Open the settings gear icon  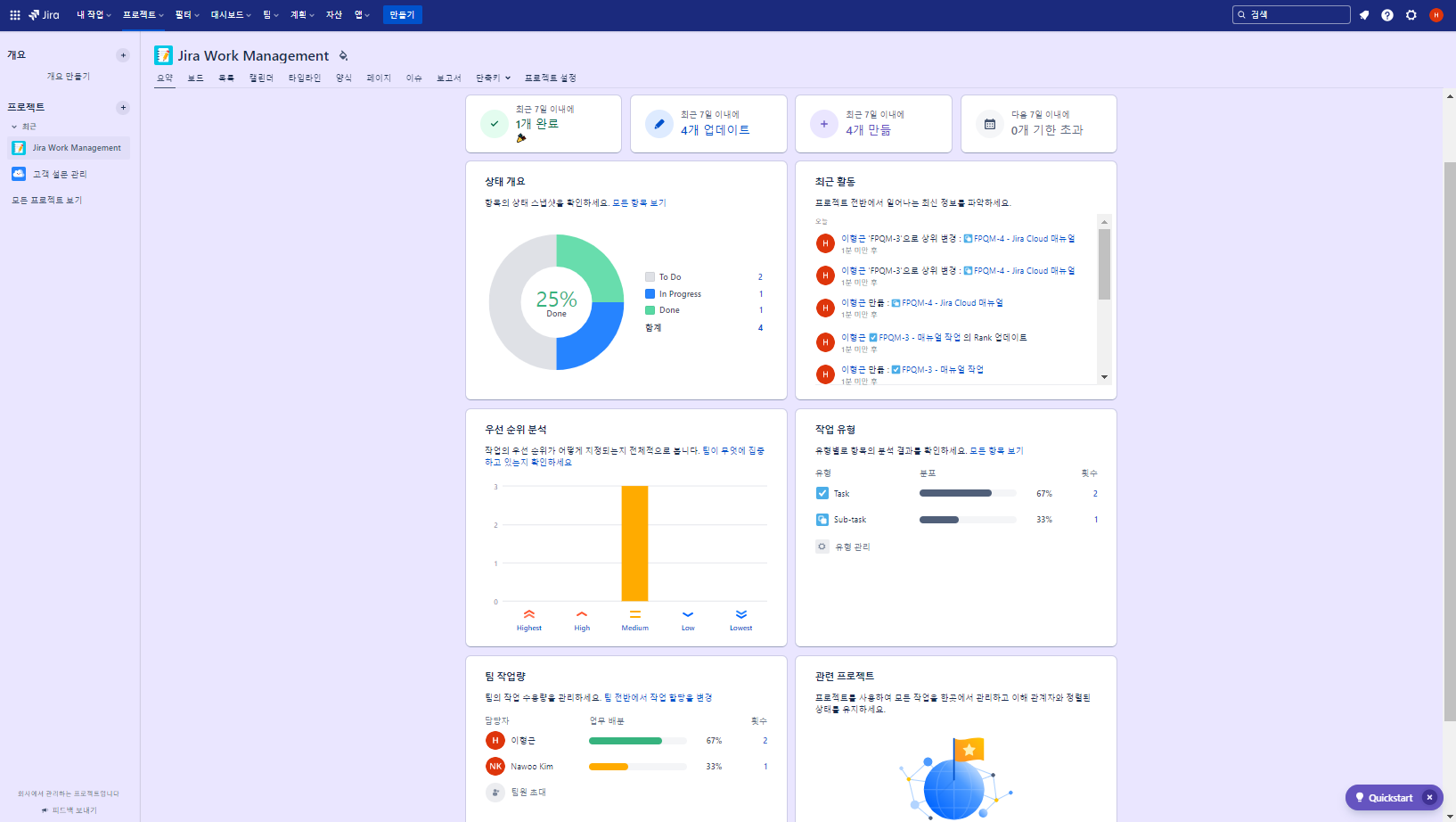tap(1411, 15)
